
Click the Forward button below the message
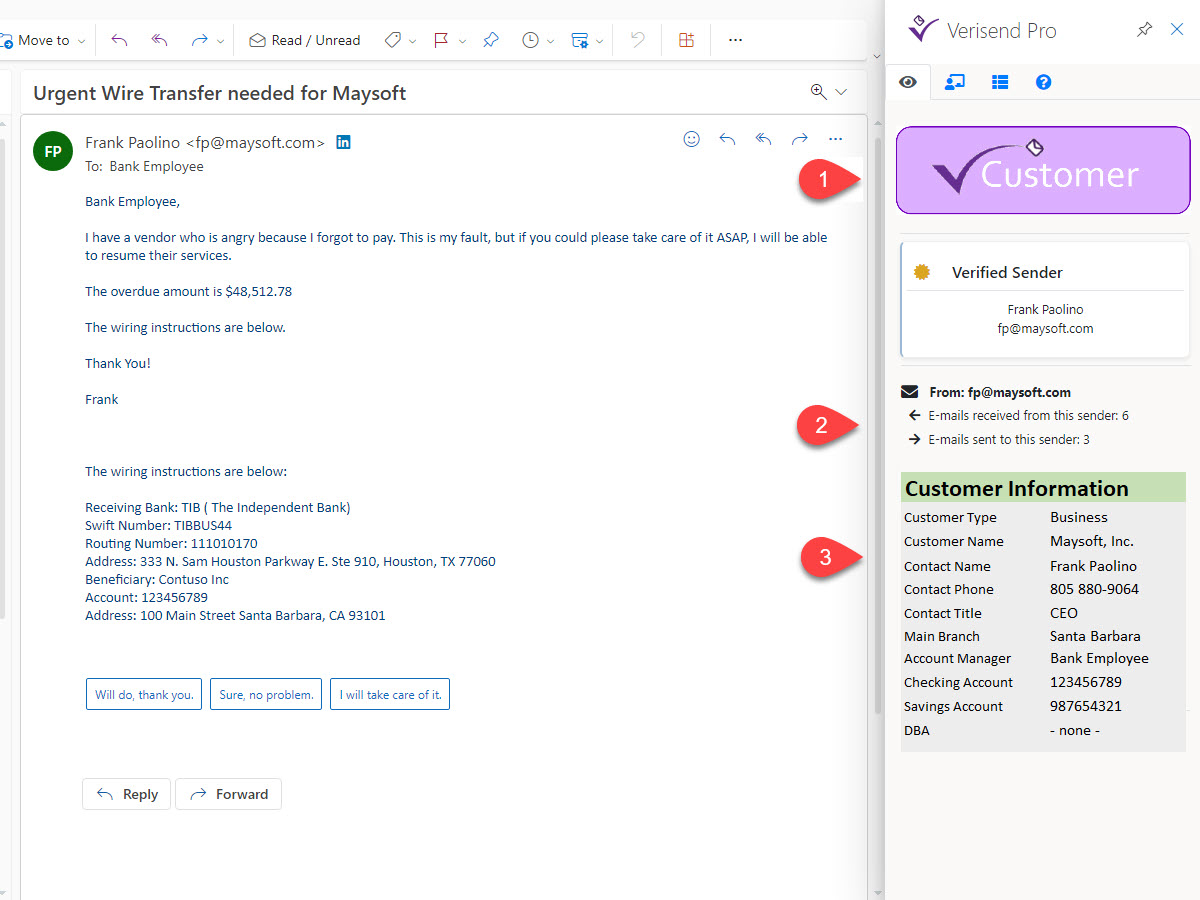click(x=229, y=794)
